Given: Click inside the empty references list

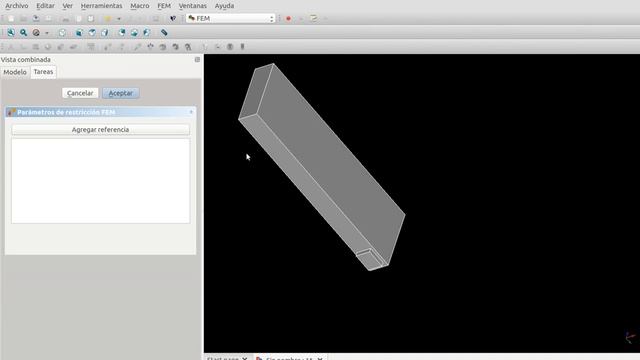Looking at the screenshot, I should pyautogui.click(x=100, y=180).
